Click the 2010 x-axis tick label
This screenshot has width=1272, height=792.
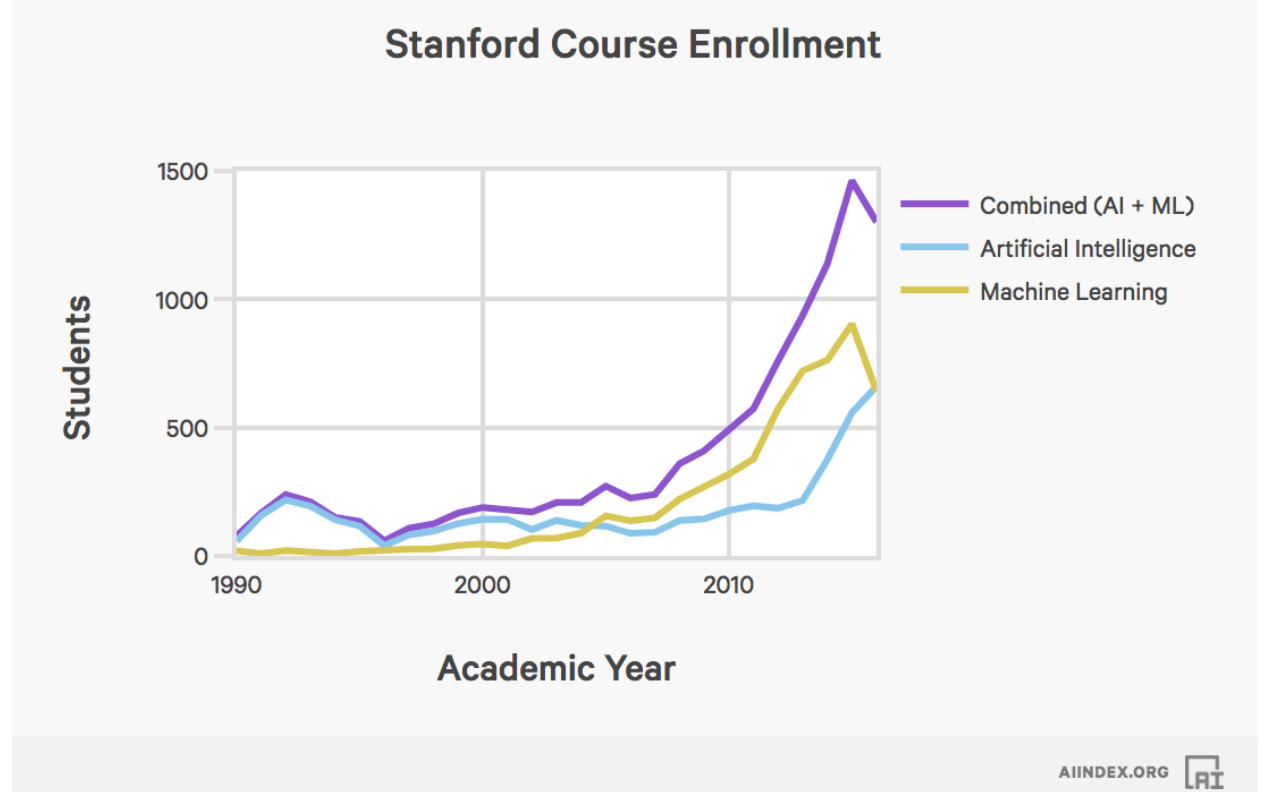[x=729, y=586]
